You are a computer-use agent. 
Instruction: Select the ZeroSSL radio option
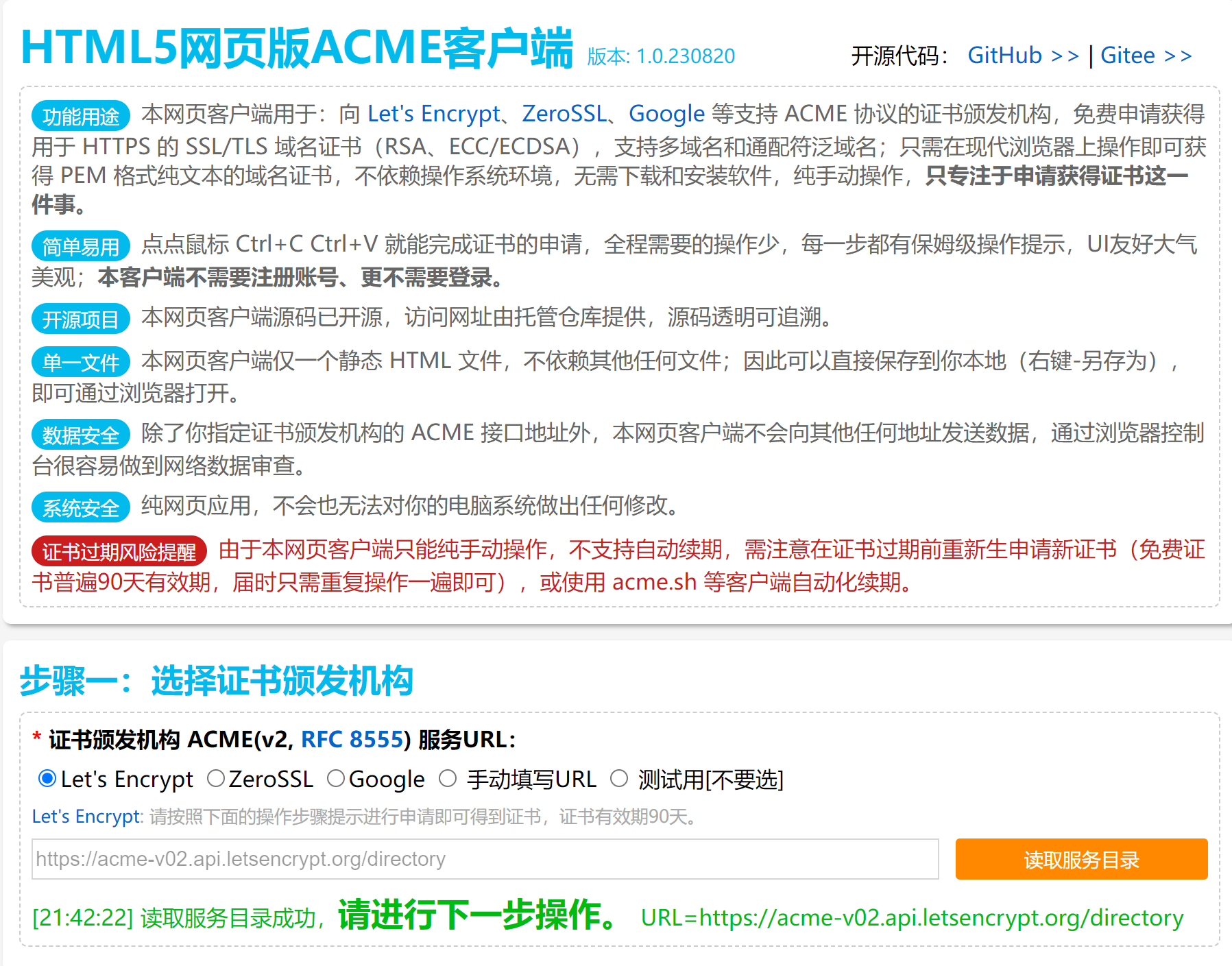click(x=216, y=779)
